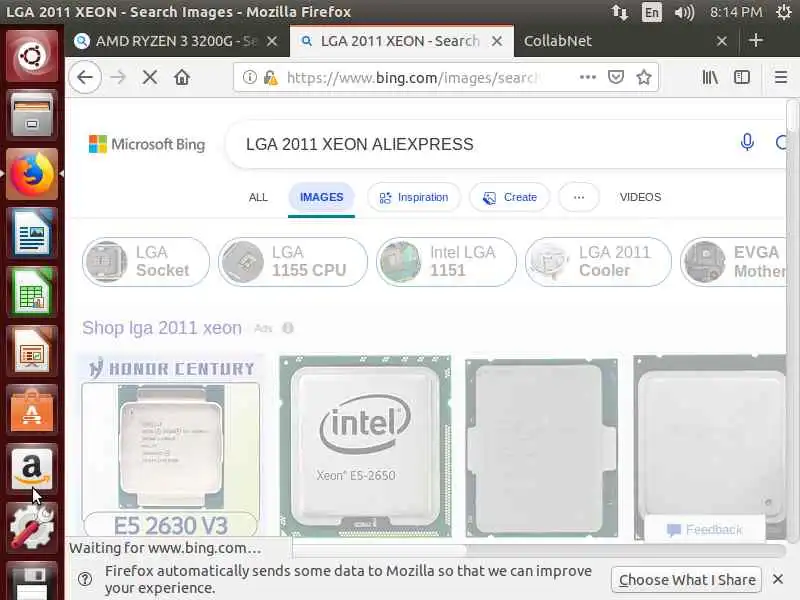This screenshot has width=800, height=600.
Task: Click the ads info icon beside Ads
Action: click(288, 328)
